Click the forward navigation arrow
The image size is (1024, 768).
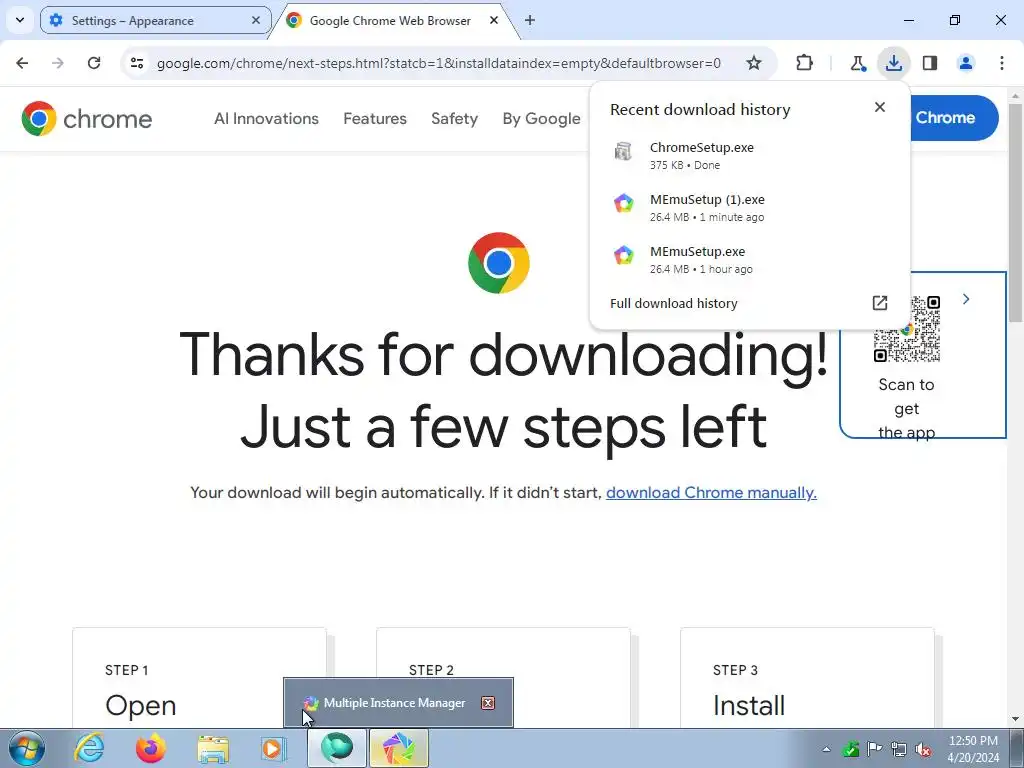click(58, 63)
